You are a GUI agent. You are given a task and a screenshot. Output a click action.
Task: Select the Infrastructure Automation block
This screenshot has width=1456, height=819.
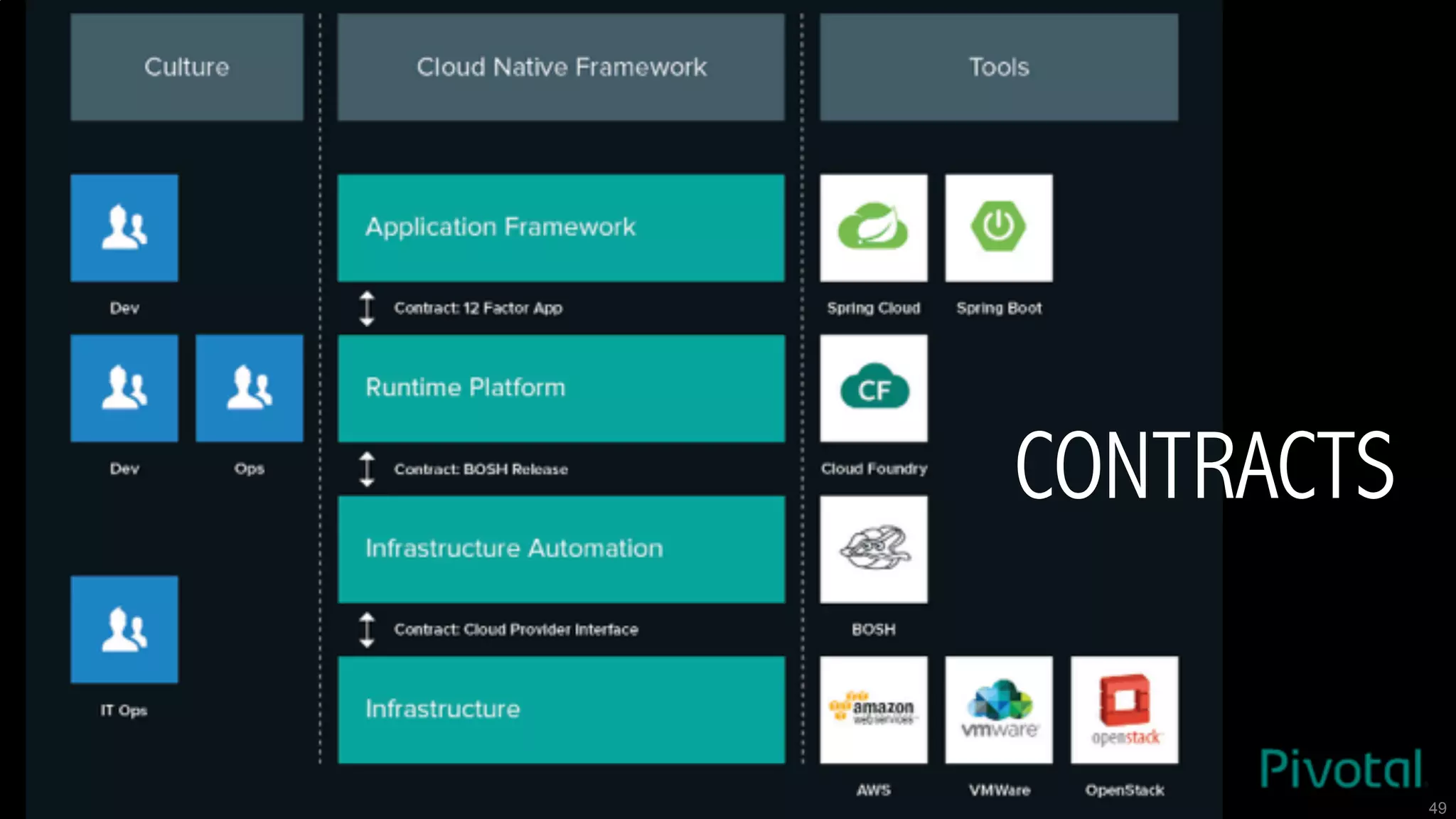(561, 549)
